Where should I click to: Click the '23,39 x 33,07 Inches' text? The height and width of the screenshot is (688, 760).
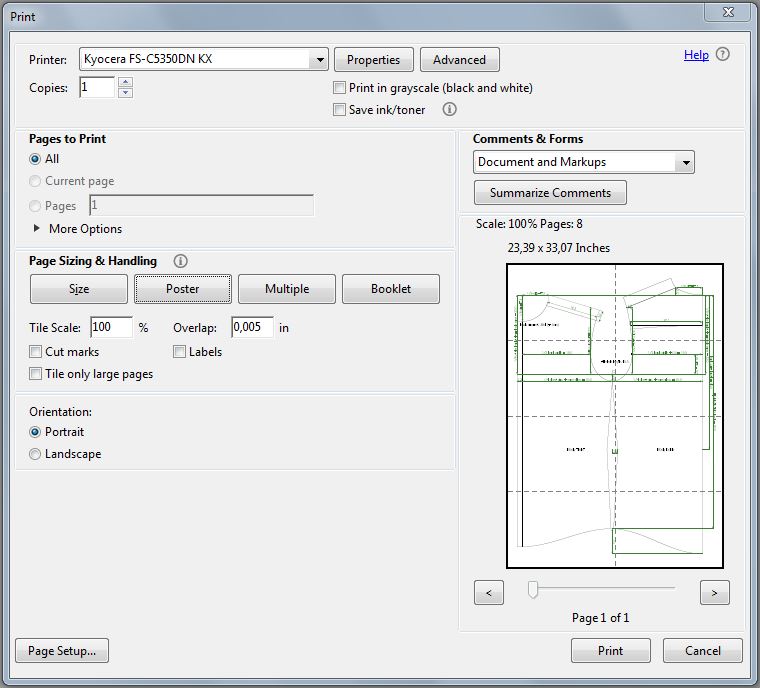pos(559,248)
